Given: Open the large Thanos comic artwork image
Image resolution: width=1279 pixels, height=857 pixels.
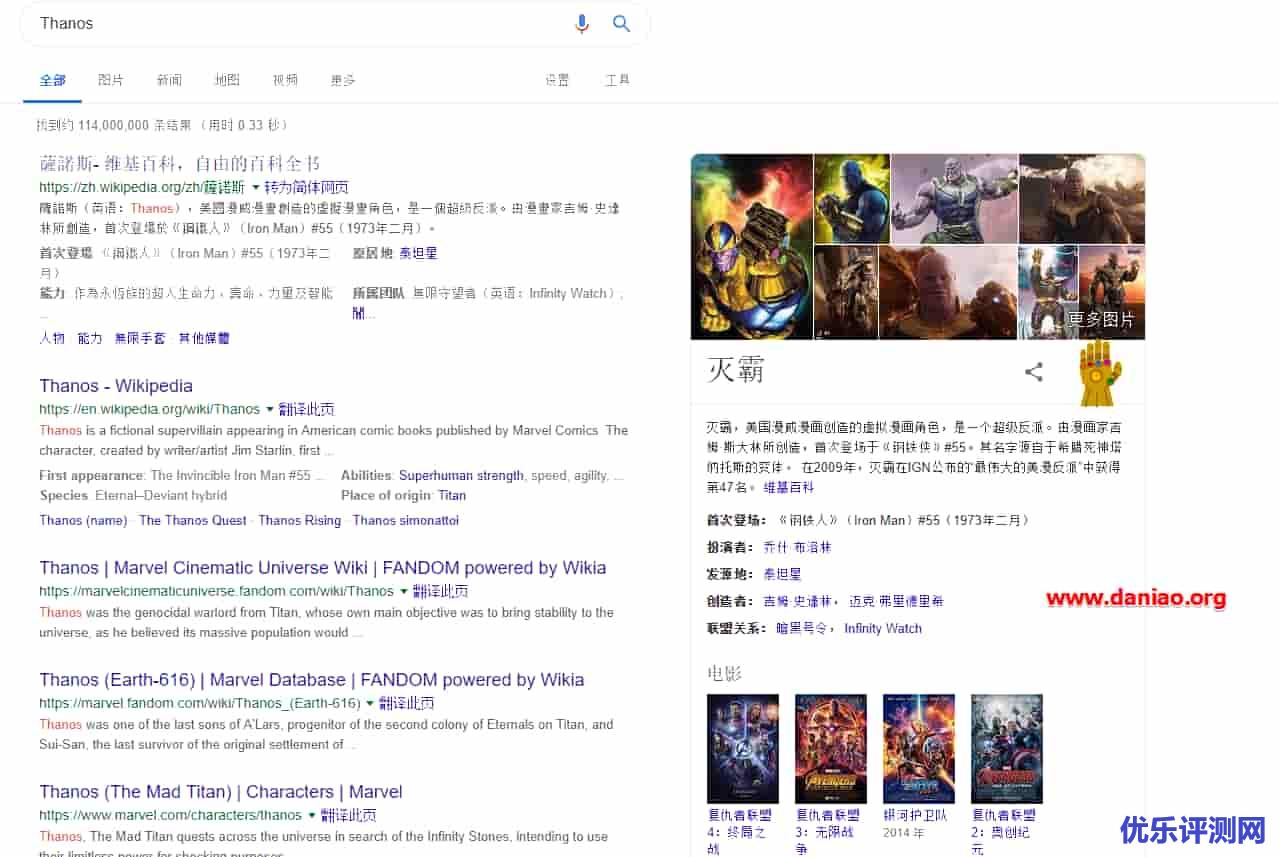Looking at the screenshot, I should coord(752,247).
